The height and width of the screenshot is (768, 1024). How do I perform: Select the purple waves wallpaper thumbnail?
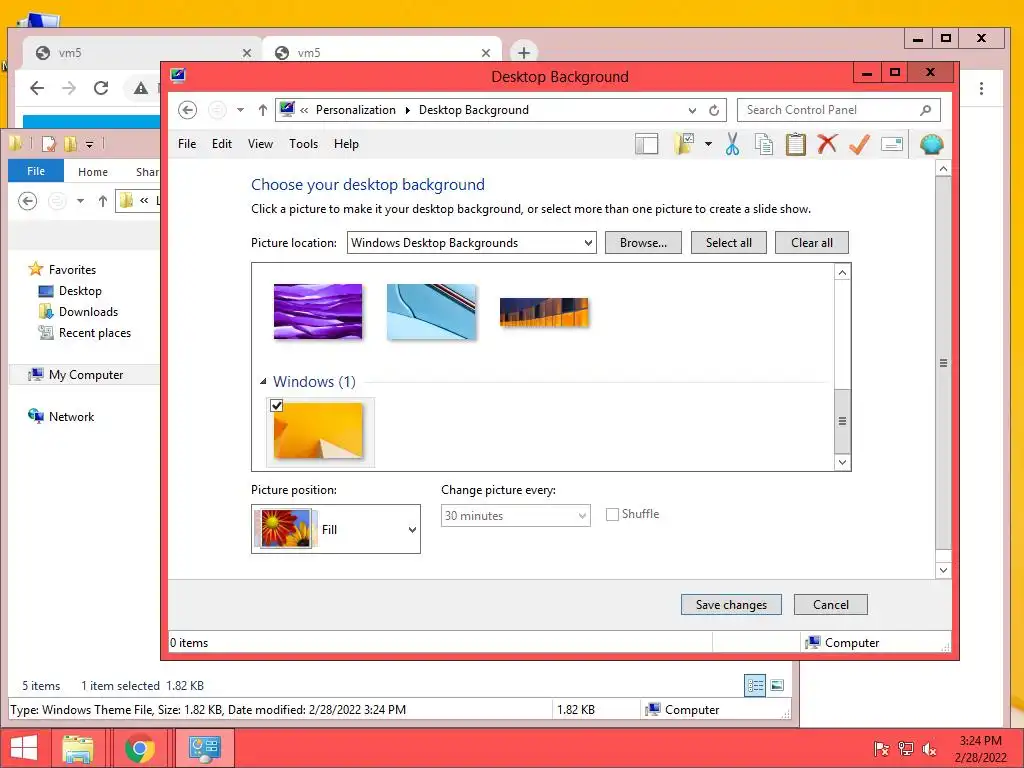(317, 312)
